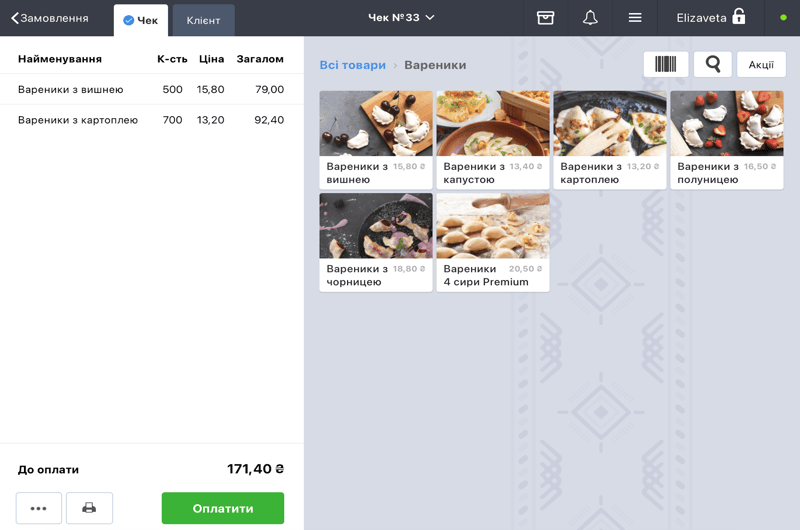Screen dimensions: 800x530
Task: Add Вареники з полуницею to order
Action: click(726, 139)
